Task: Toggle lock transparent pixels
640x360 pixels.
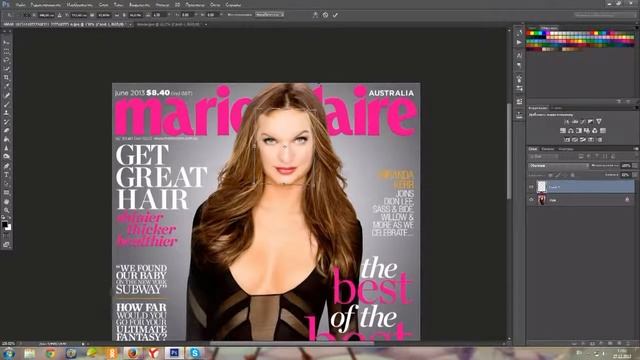Action: (550, 175)
